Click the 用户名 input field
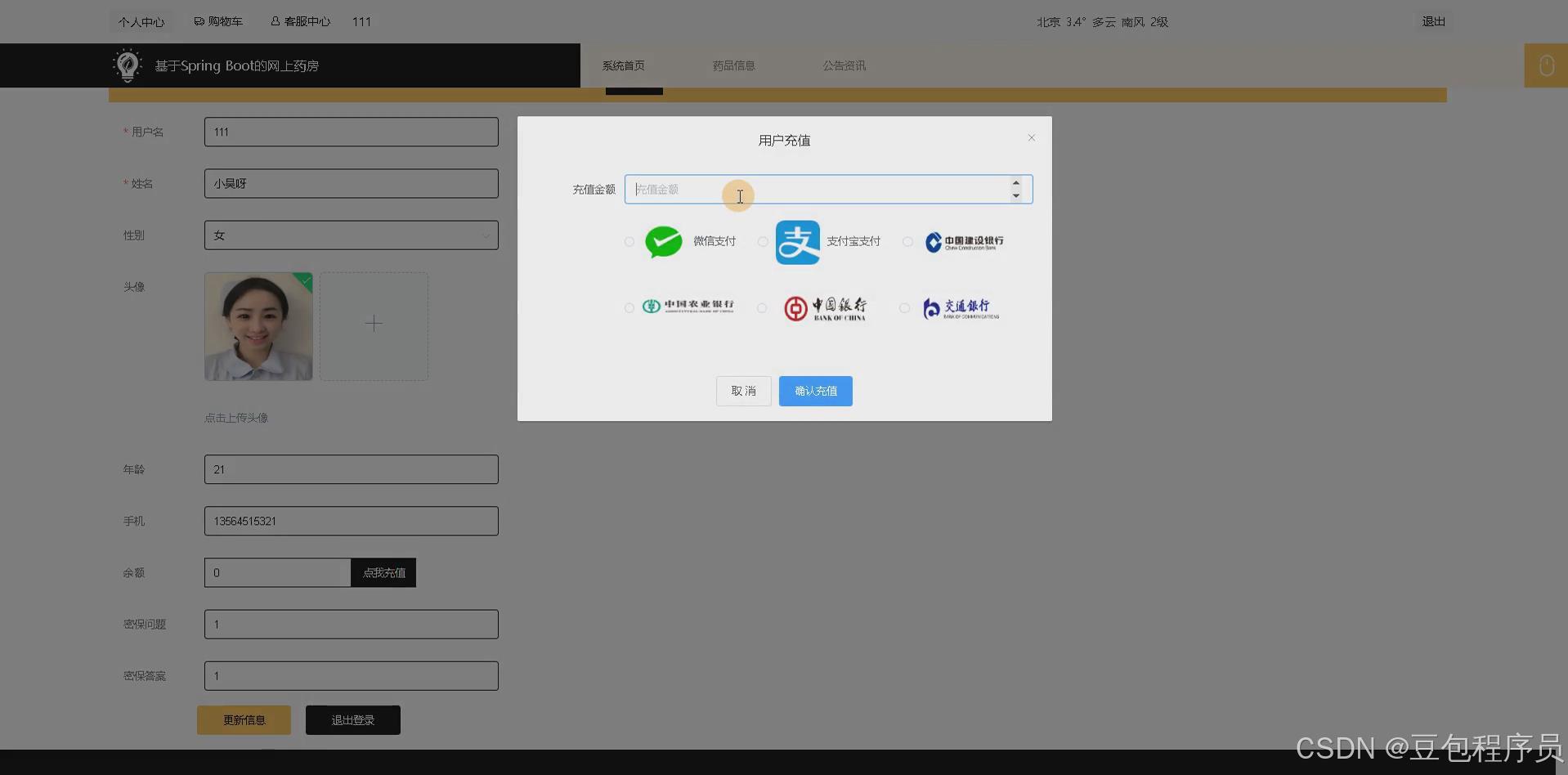The image size is (1568, 775). (x=352, y=132)
